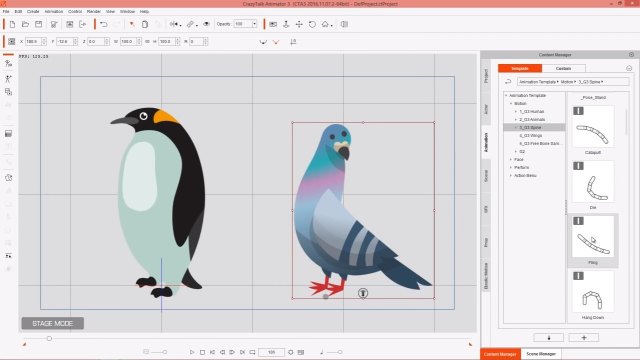Click the Move tool cross-arrows icon
640x360 pixels.
[299, 24]
